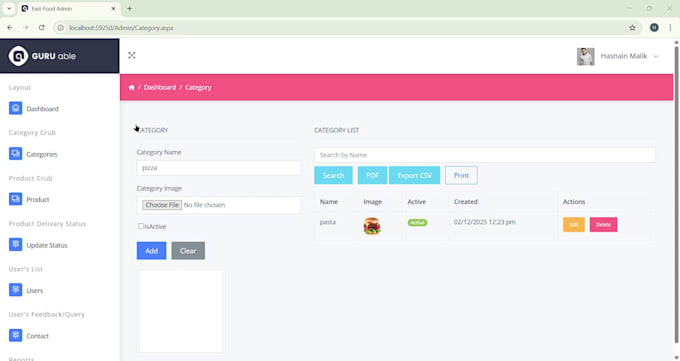The width and height of the screenshot is (680, 361).
Task: Click the image preview box
Action: (181, 311)
